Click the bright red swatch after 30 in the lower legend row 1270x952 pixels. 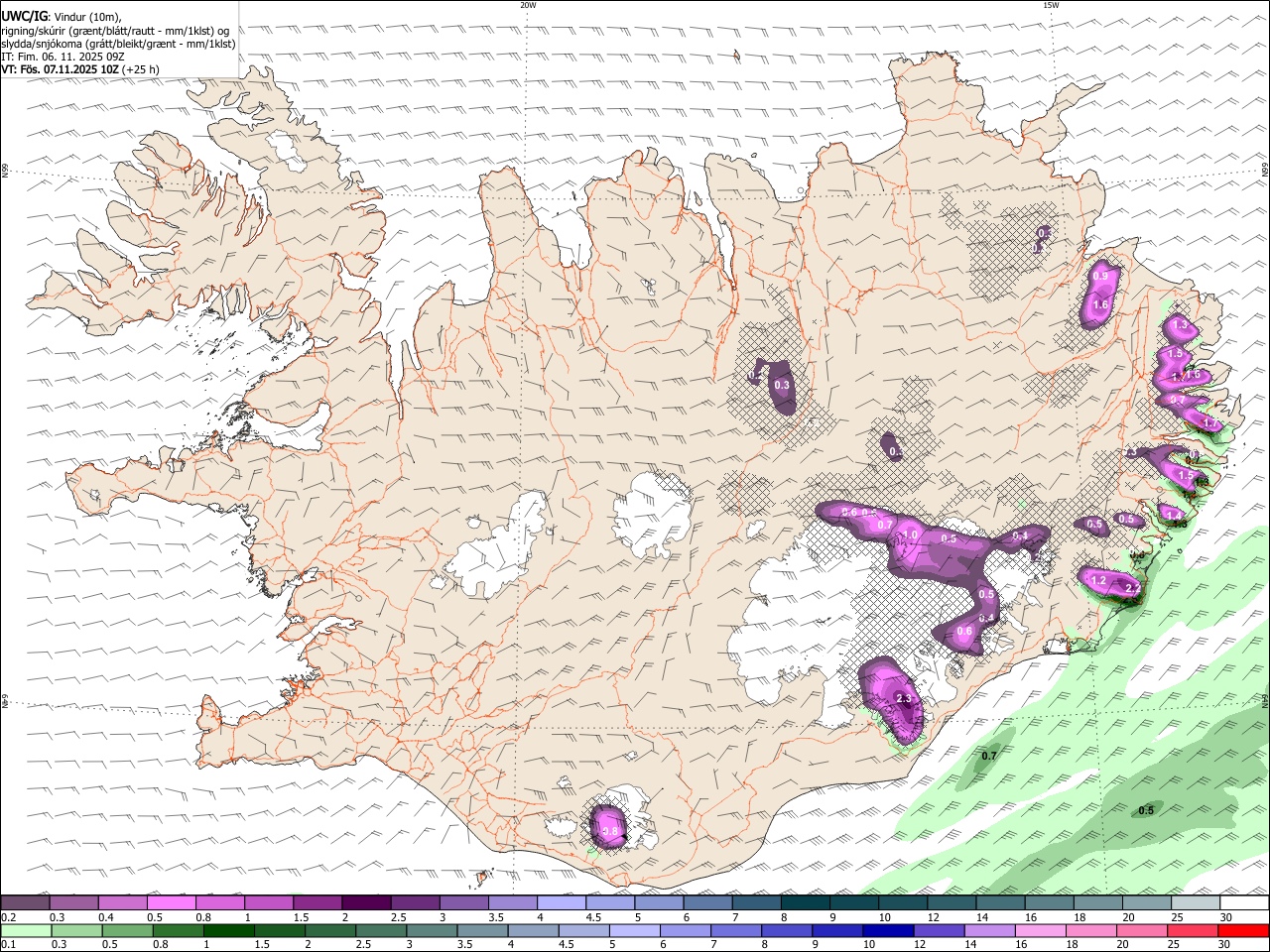pos(1242,930)
